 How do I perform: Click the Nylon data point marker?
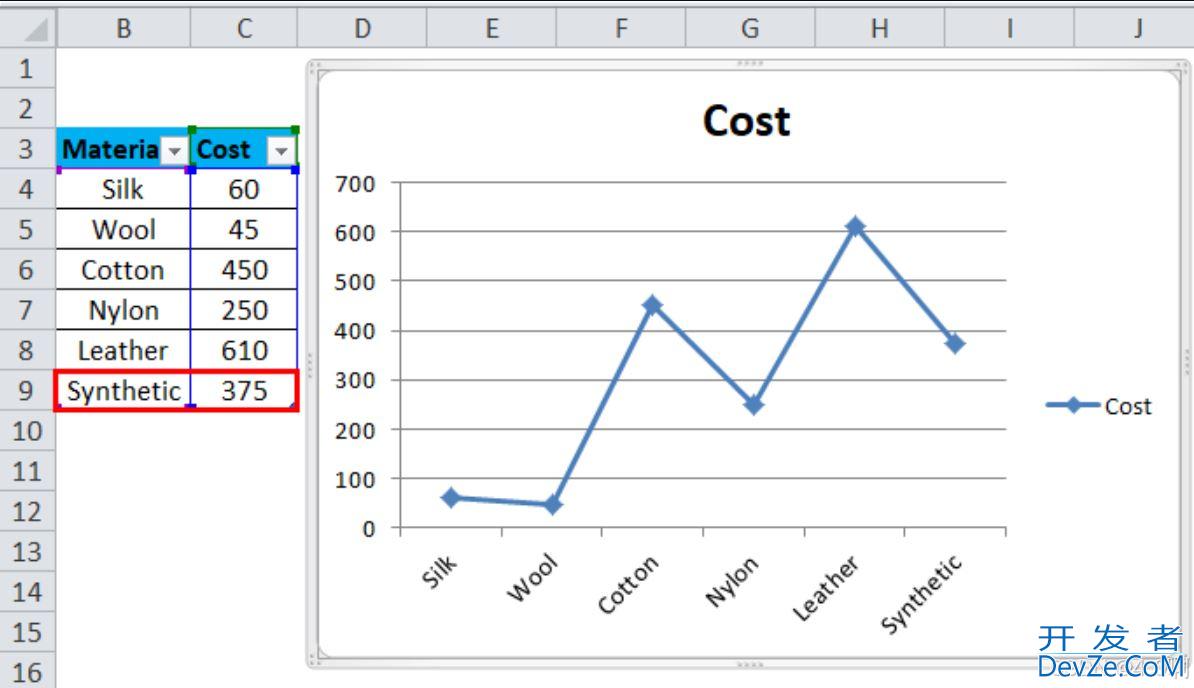coord(753,405)
